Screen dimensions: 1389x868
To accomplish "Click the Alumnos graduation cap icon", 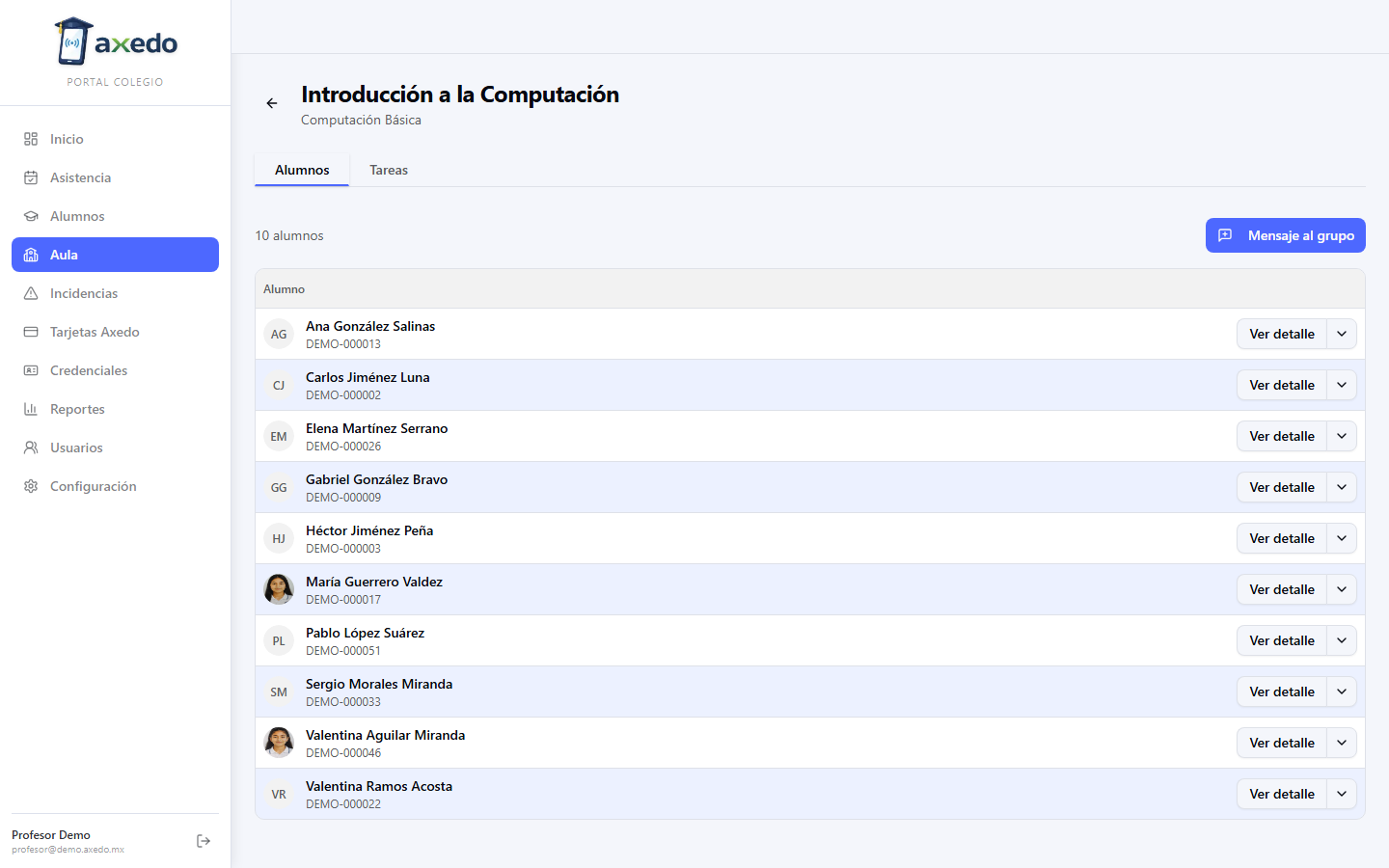I will pos(31,216).
